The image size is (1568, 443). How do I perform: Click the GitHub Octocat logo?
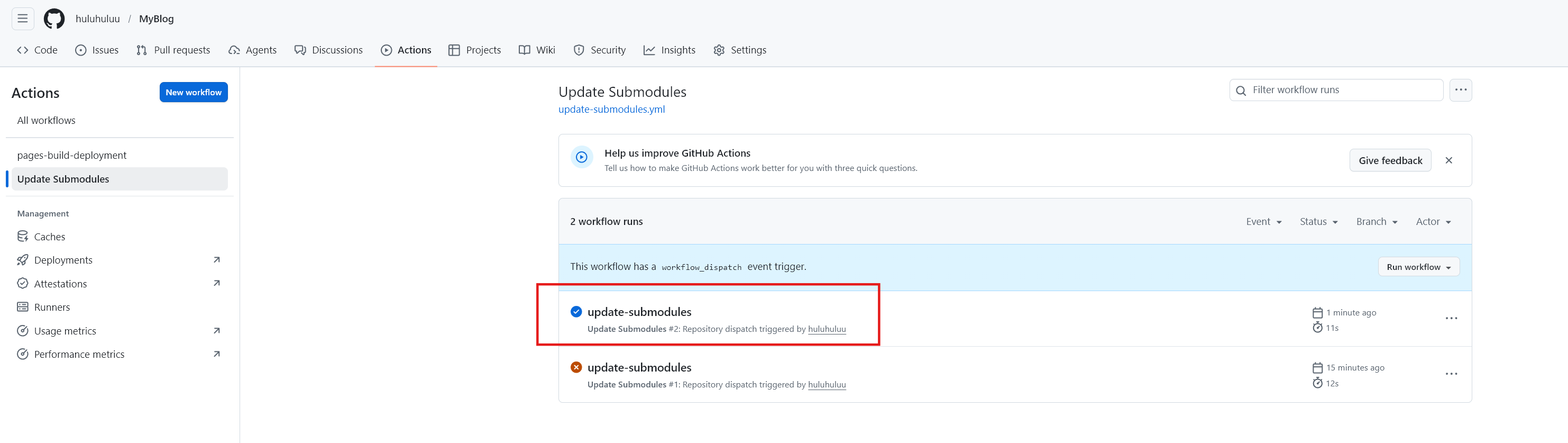(x=54, y=19)
